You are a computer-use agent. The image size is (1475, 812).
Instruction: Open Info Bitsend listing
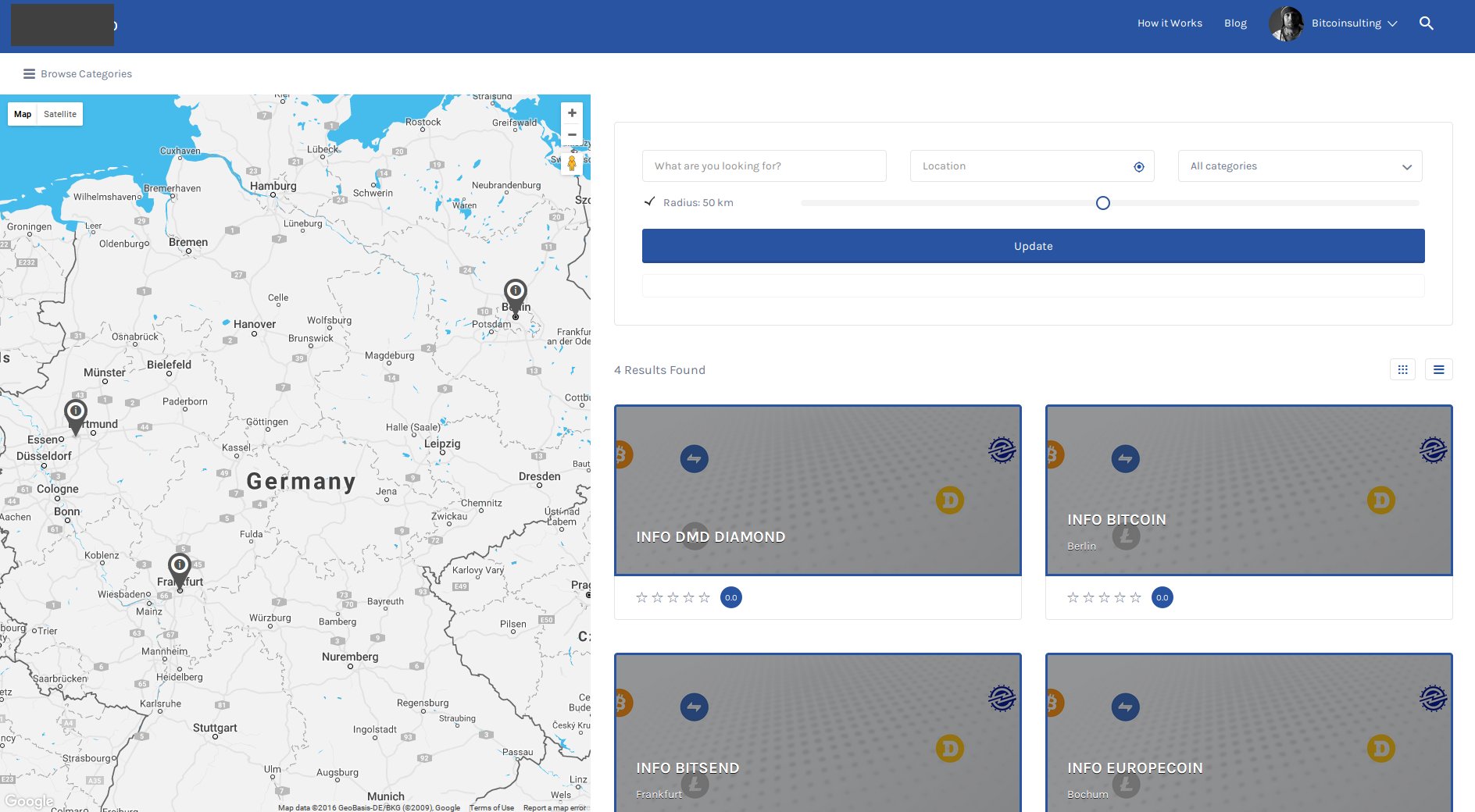pos(687,768)
